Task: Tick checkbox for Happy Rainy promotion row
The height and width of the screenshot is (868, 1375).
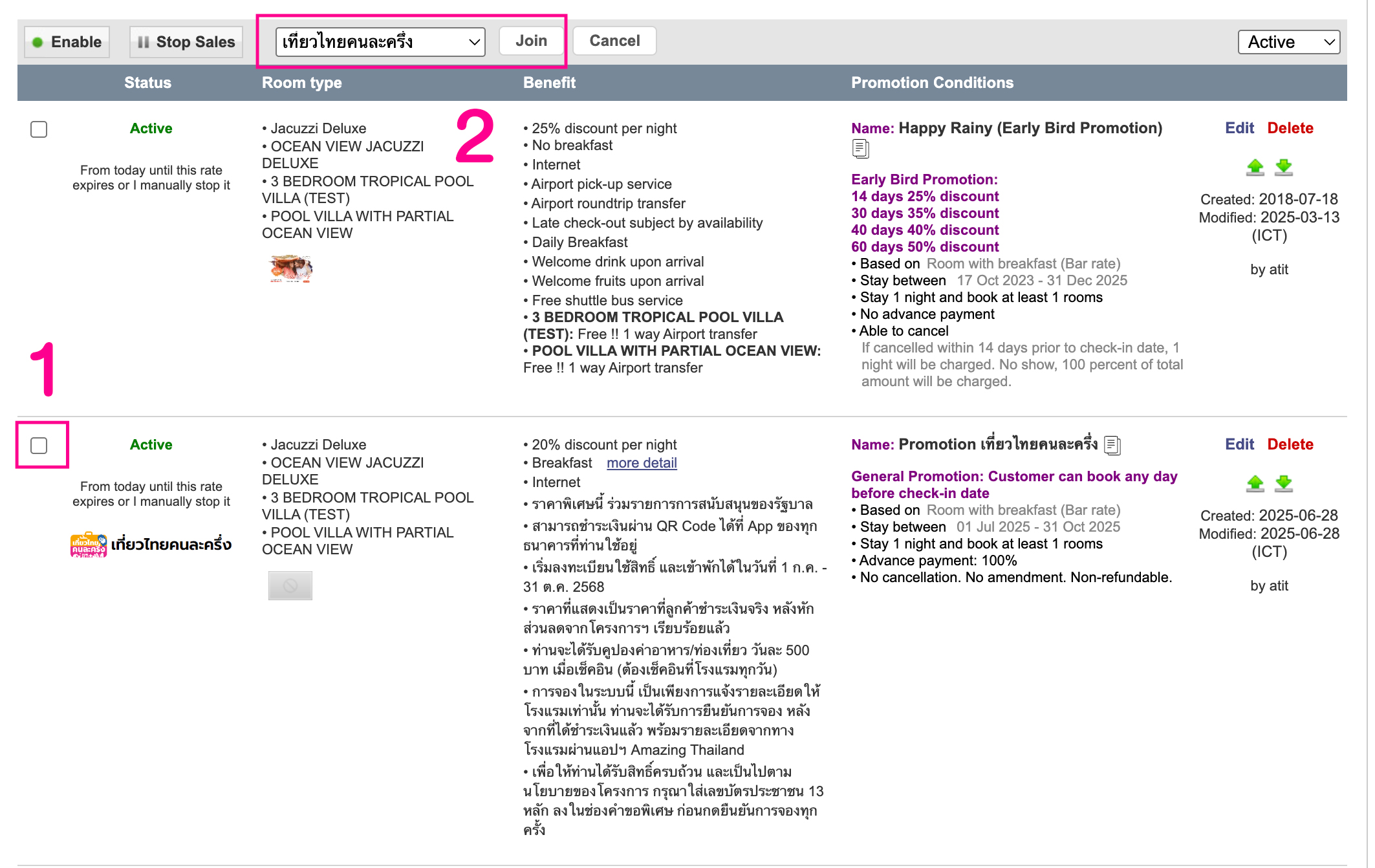Action: click(x=39, y=129)
